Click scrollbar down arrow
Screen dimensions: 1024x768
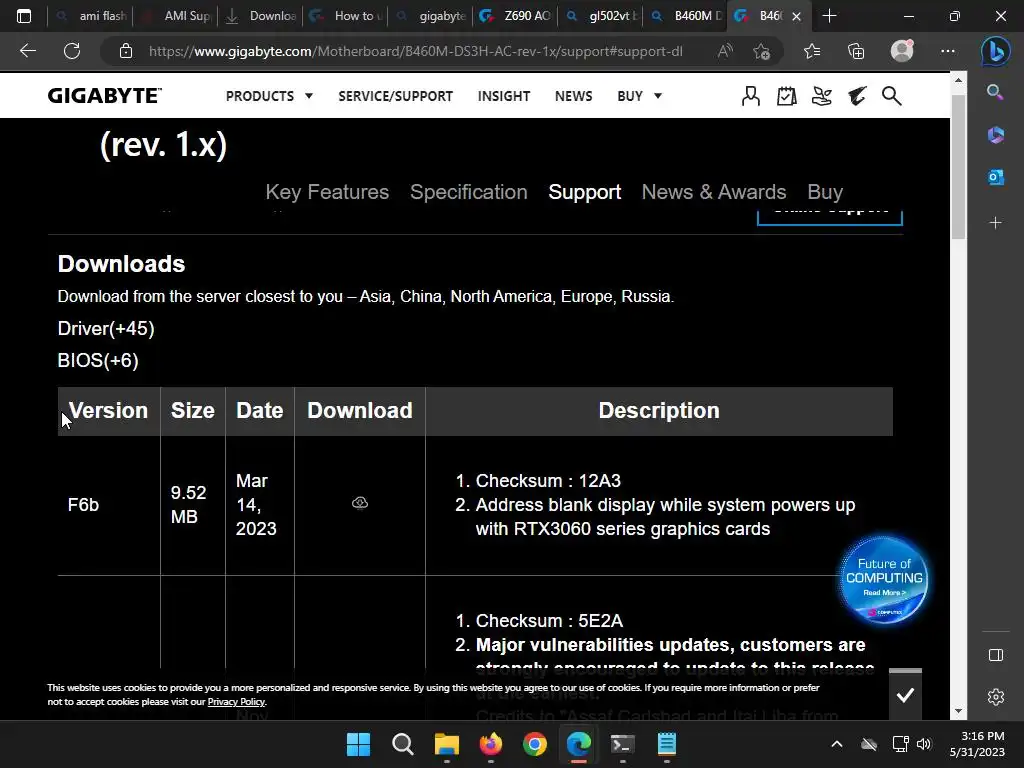coord(958,711)
